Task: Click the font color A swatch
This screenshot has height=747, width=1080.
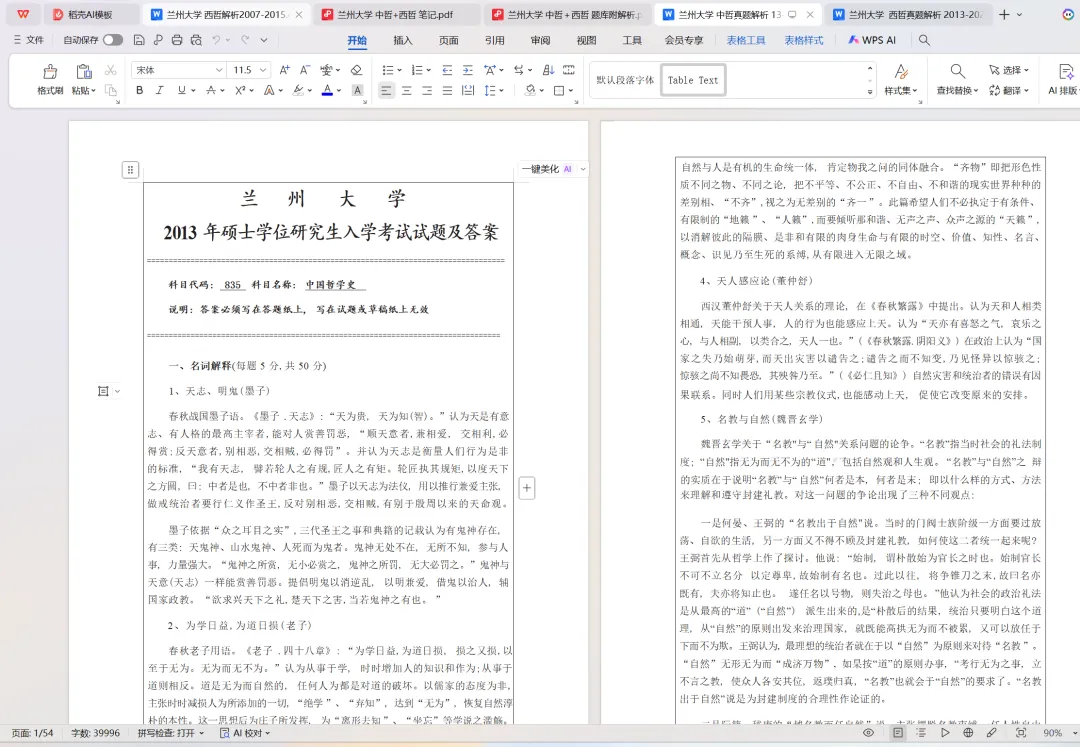Action: coord(327,90)
